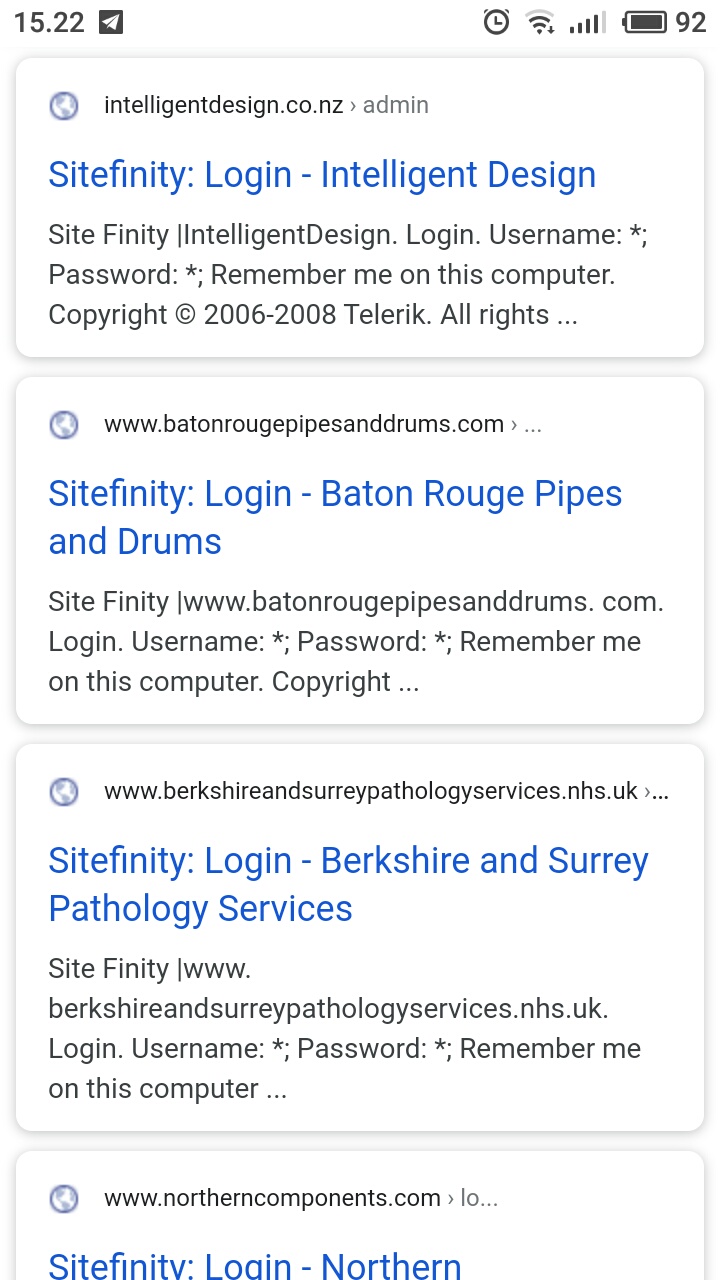This screenshot has width=720, height=1280.
Task: Tap the Intelligent Design result snippet text
Action: 354,275
